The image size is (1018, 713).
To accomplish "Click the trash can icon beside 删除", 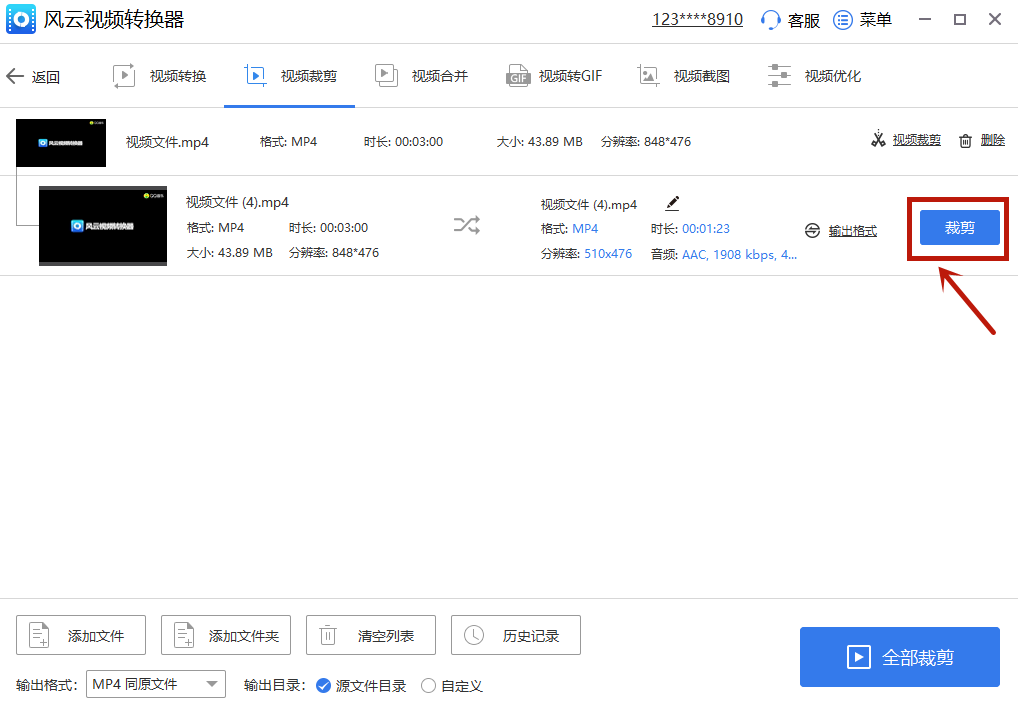I will pyautogui.click(x=965, y=140).
